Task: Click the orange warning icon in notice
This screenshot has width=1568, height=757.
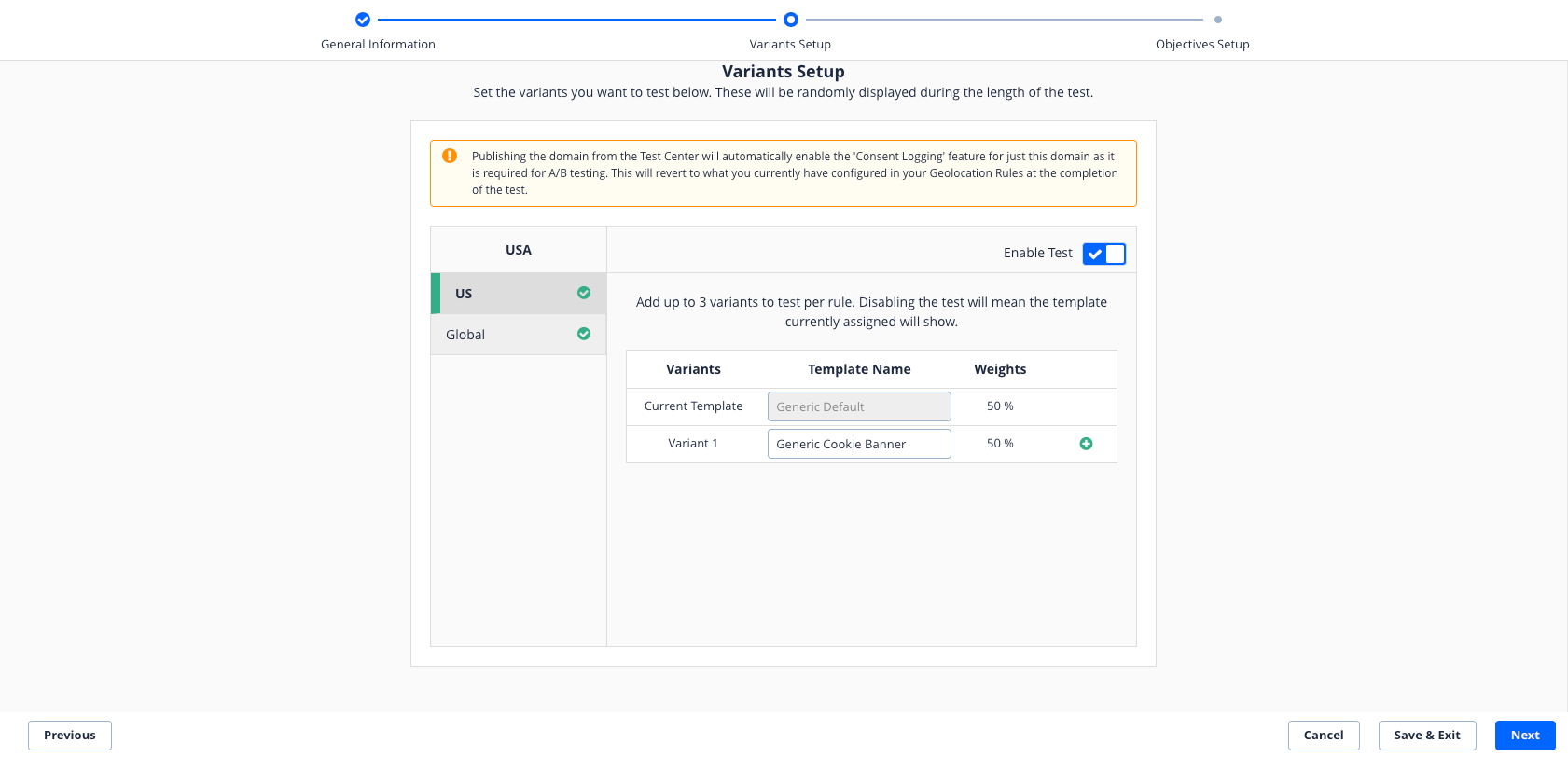Action: [x=450, y=156]
